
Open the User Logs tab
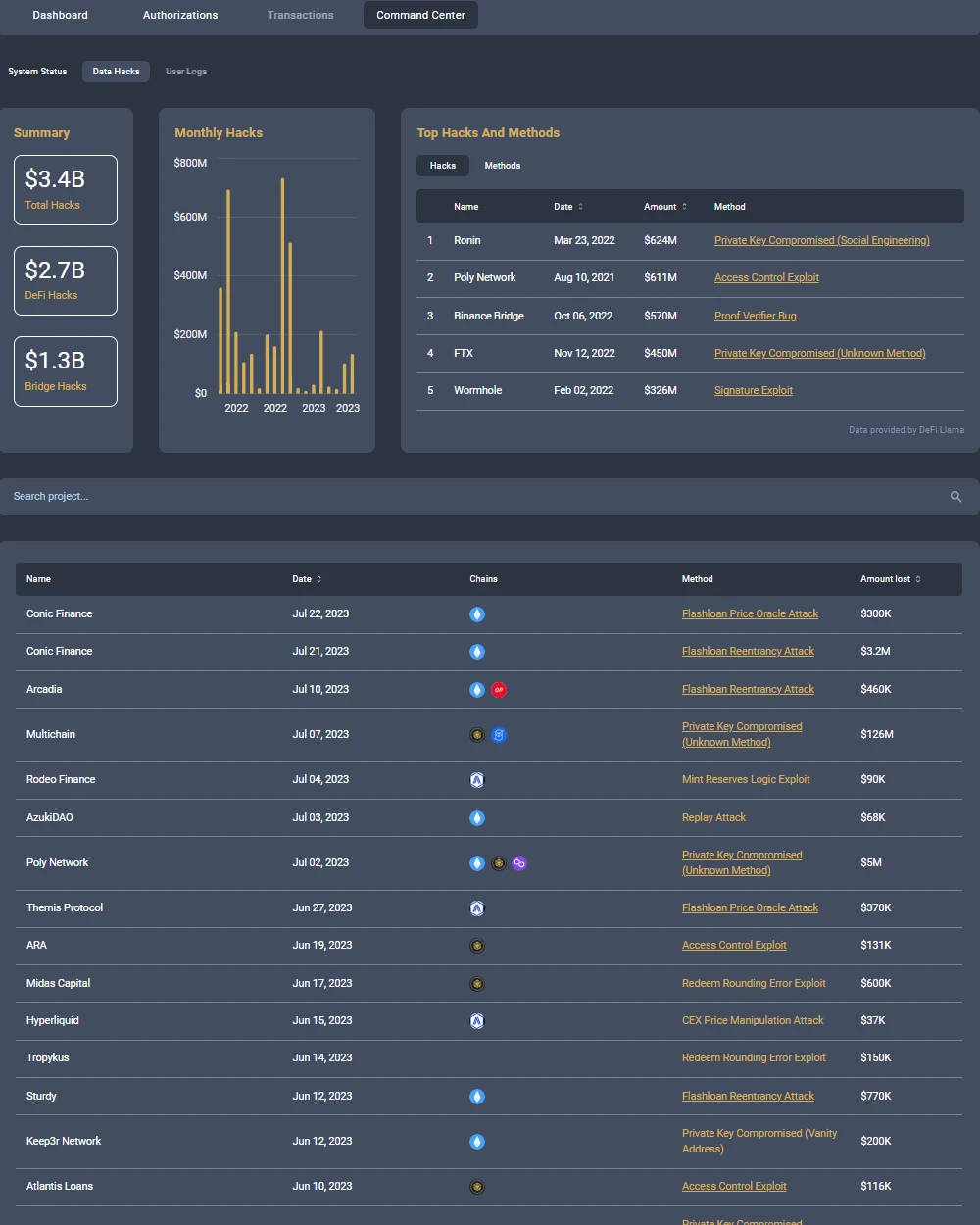coord(186,72)
